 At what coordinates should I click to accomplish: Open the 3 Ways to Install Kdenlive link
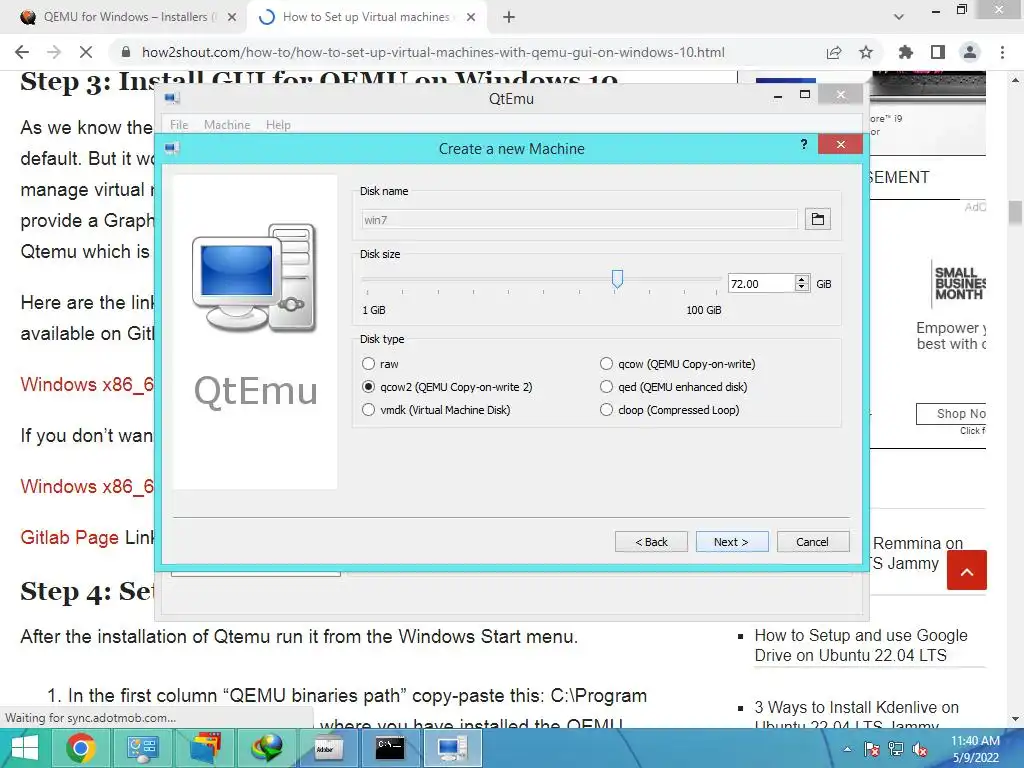pos(856,716)
